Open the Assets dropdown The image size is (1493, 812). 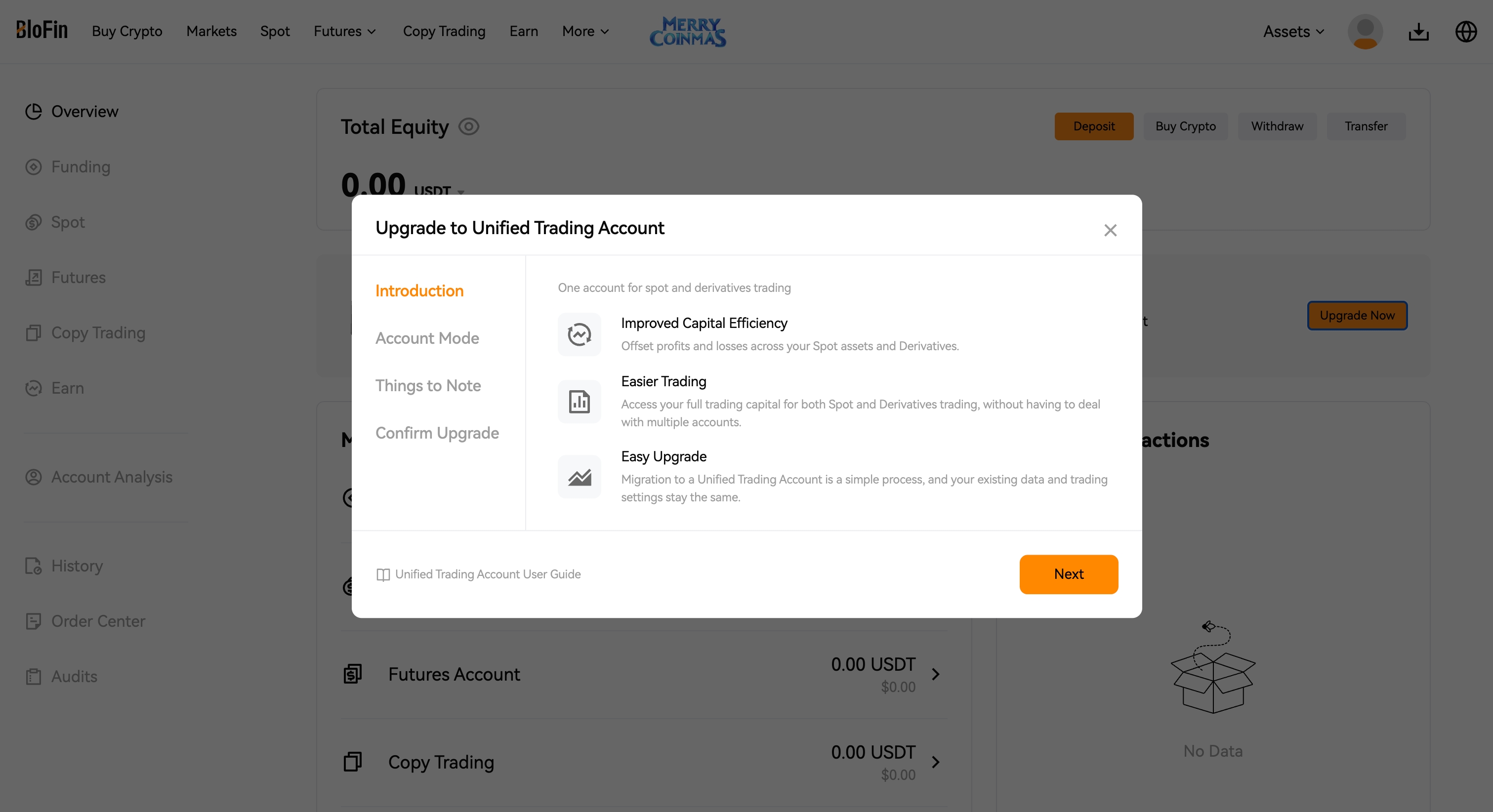(x=1293, y=31)
